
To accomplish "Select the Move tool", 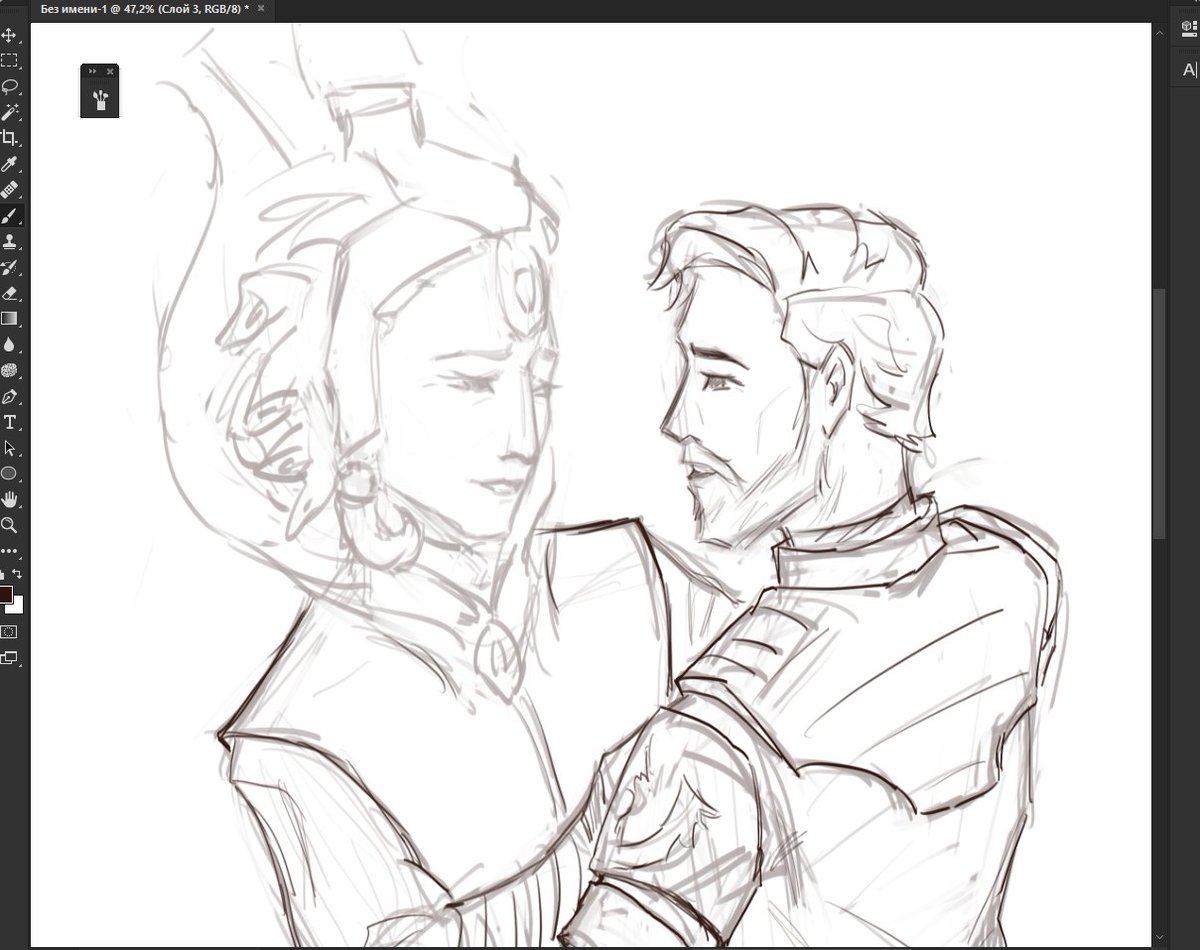I will click(9, 35).
